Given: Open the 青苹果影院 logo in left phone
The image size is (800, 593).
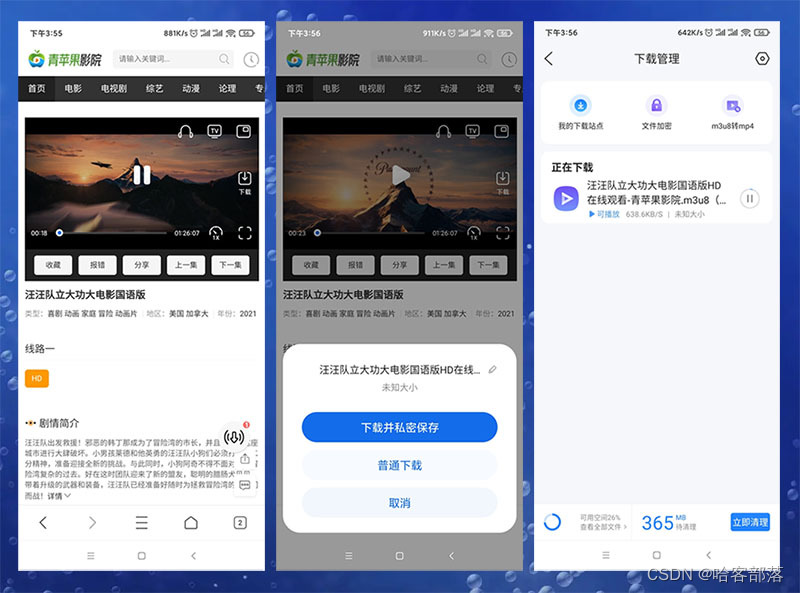Looking at the screenshot, I should tap(64, 59).
